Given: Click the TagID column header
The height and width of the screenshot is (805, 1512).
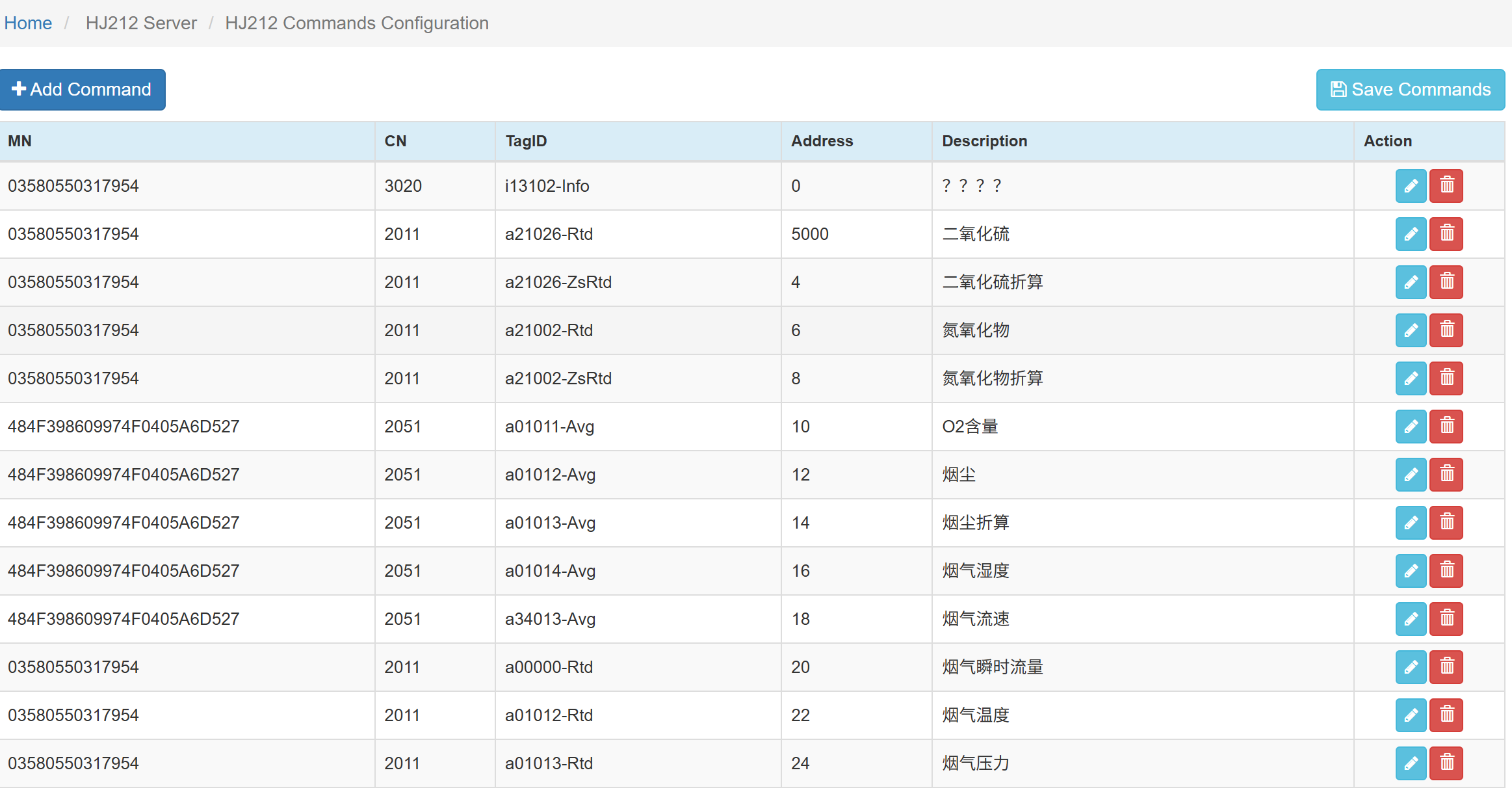Looking at the screenshot, I should (x=526, y=141).
